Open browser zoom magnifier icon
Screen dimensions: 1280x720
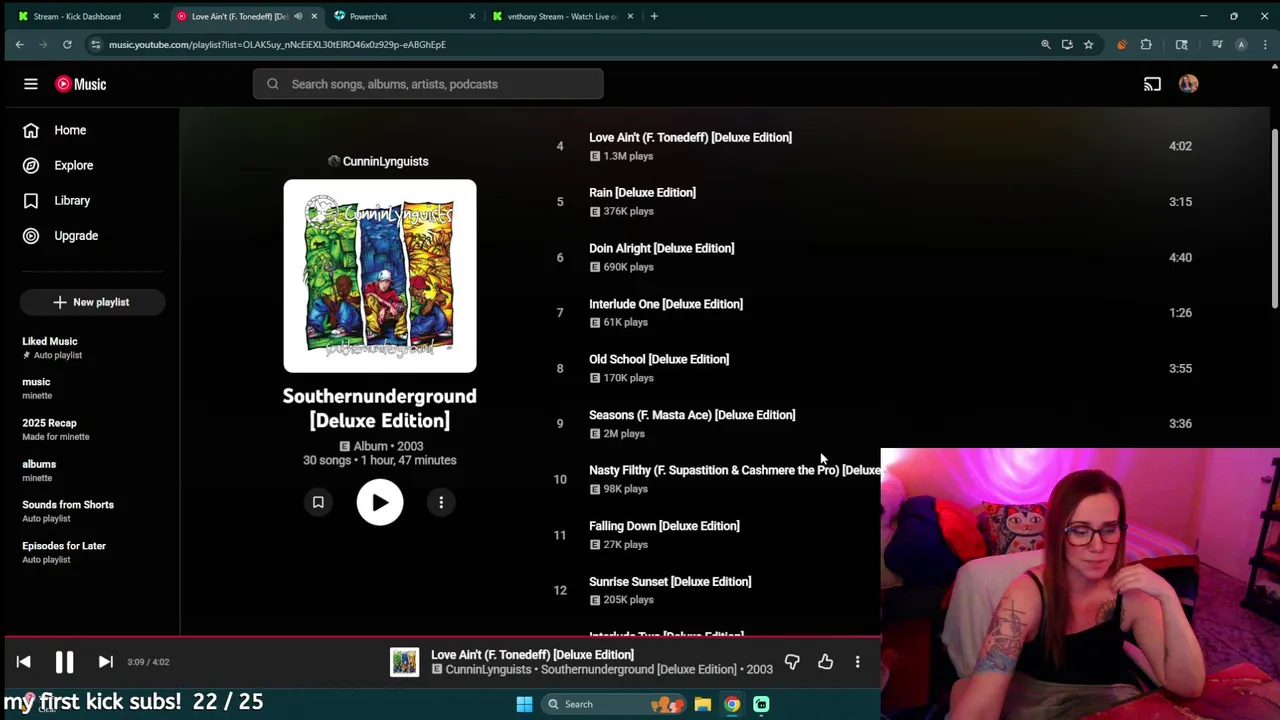[x=1046, y=44]
